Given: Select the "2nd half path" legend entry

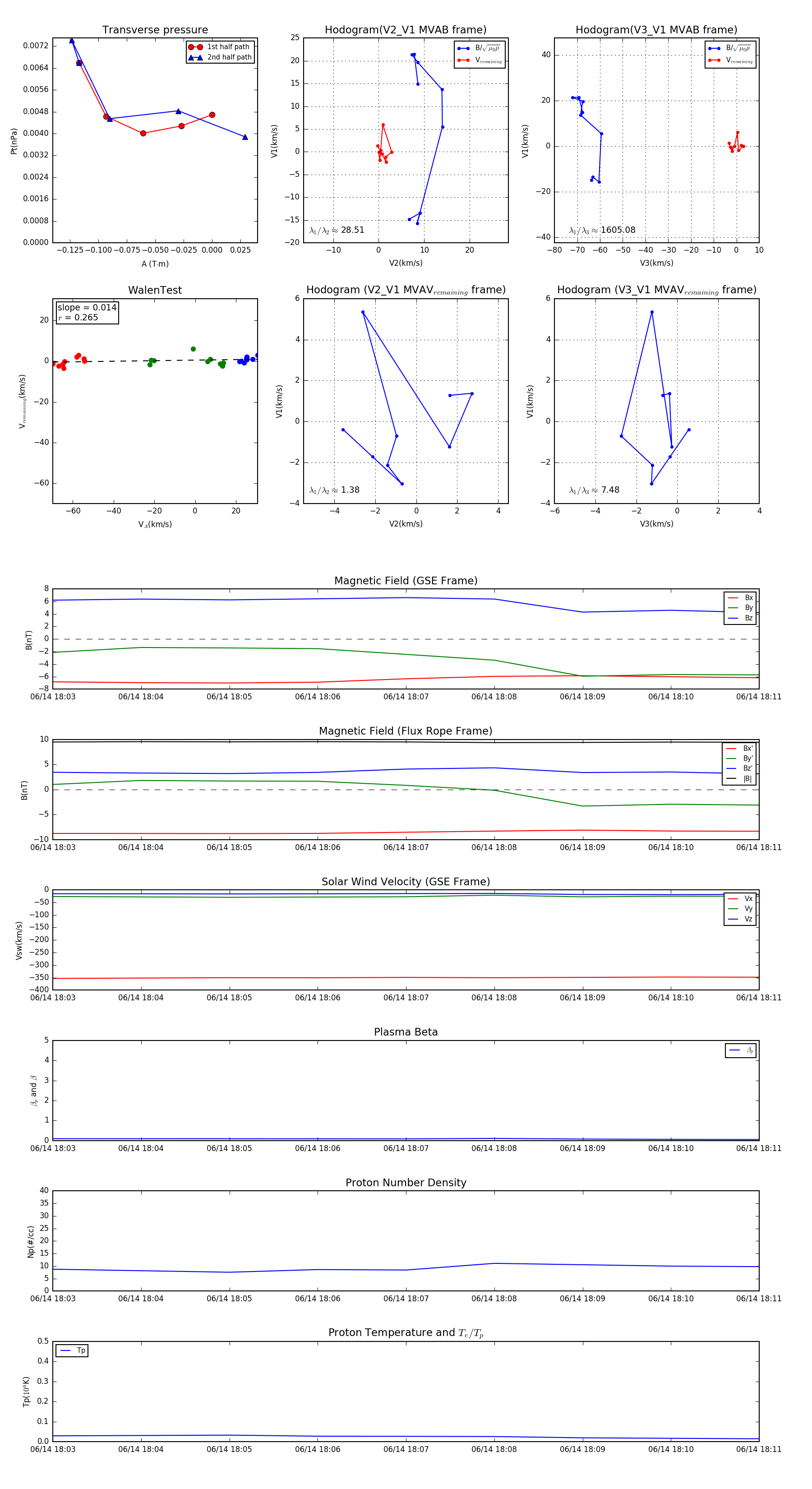Looking at the screenshot, I should [x=220, y=57].
